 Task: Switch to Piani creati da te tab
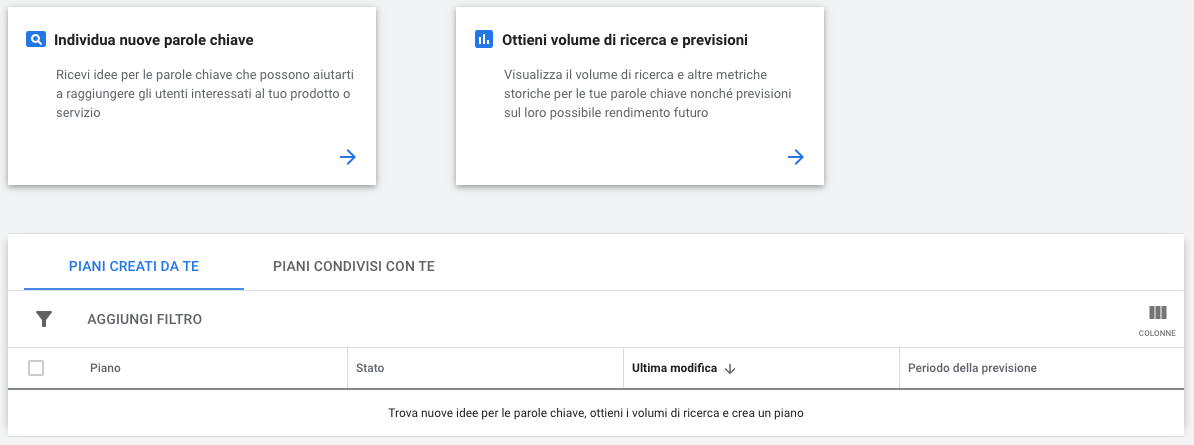click(x=134, y=266)
